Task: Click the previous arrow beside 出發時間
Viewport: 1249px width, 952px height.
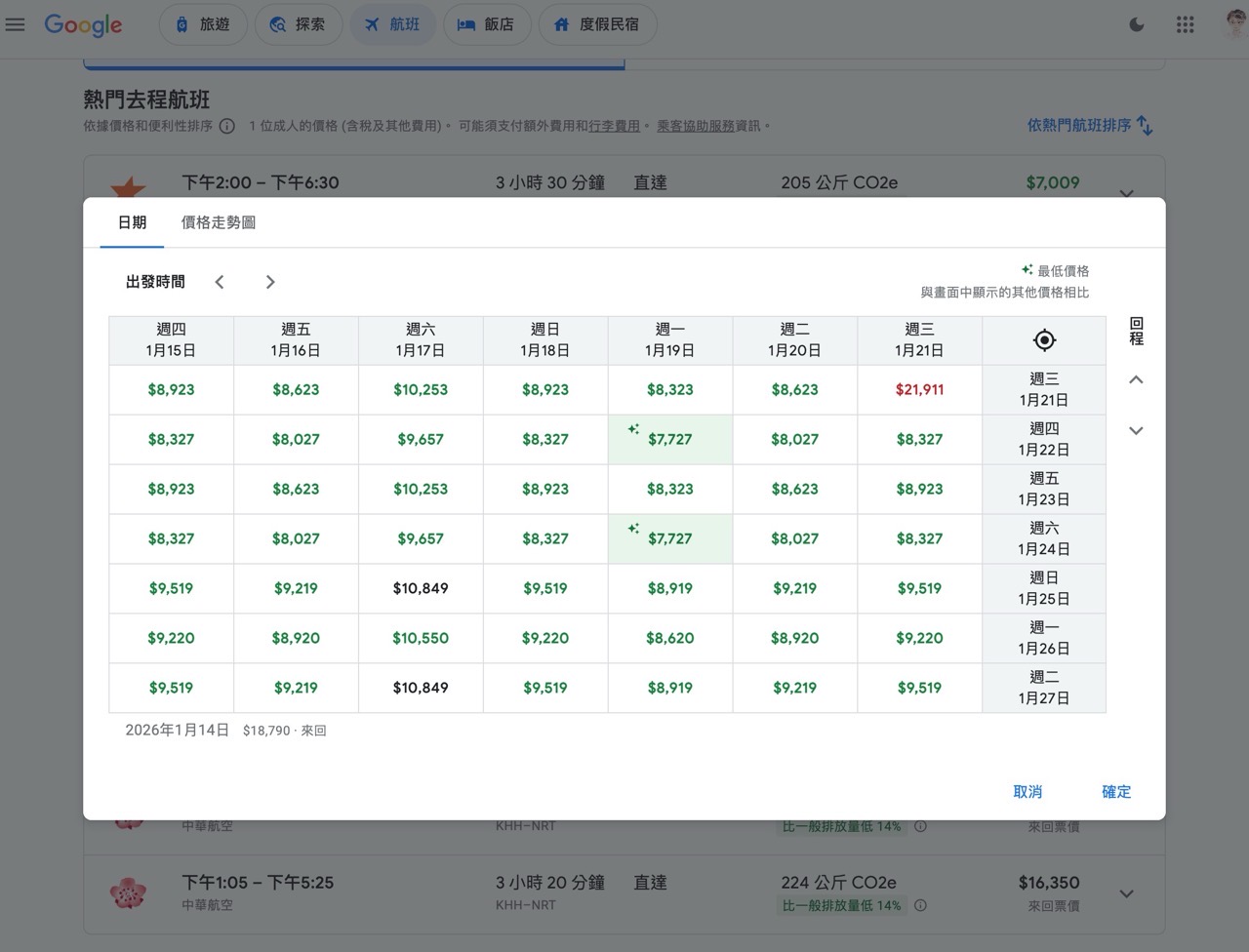Action: tap(220, 281)
